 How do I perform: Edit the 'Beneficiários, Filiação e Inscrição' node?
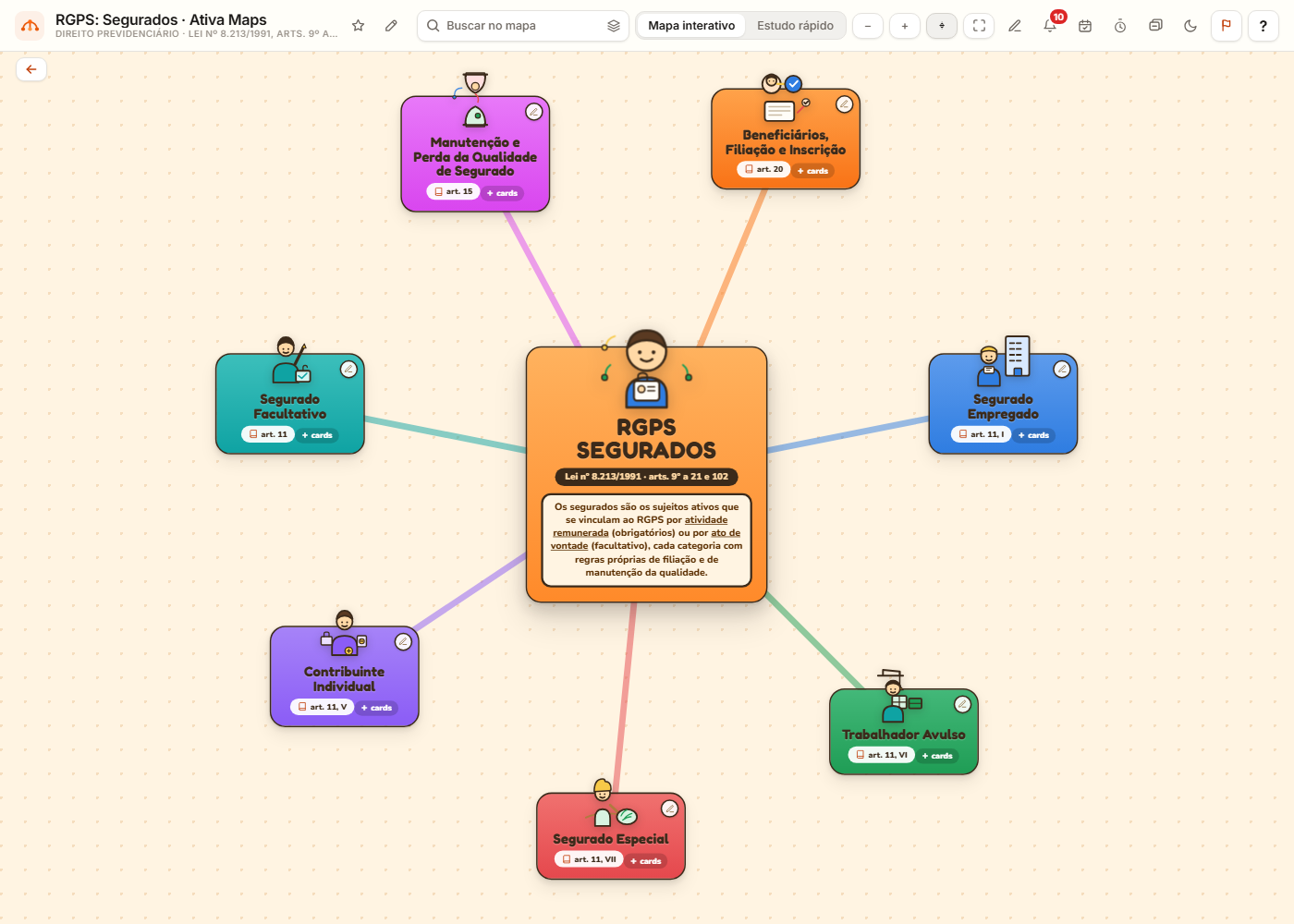[x=844, y=104]
